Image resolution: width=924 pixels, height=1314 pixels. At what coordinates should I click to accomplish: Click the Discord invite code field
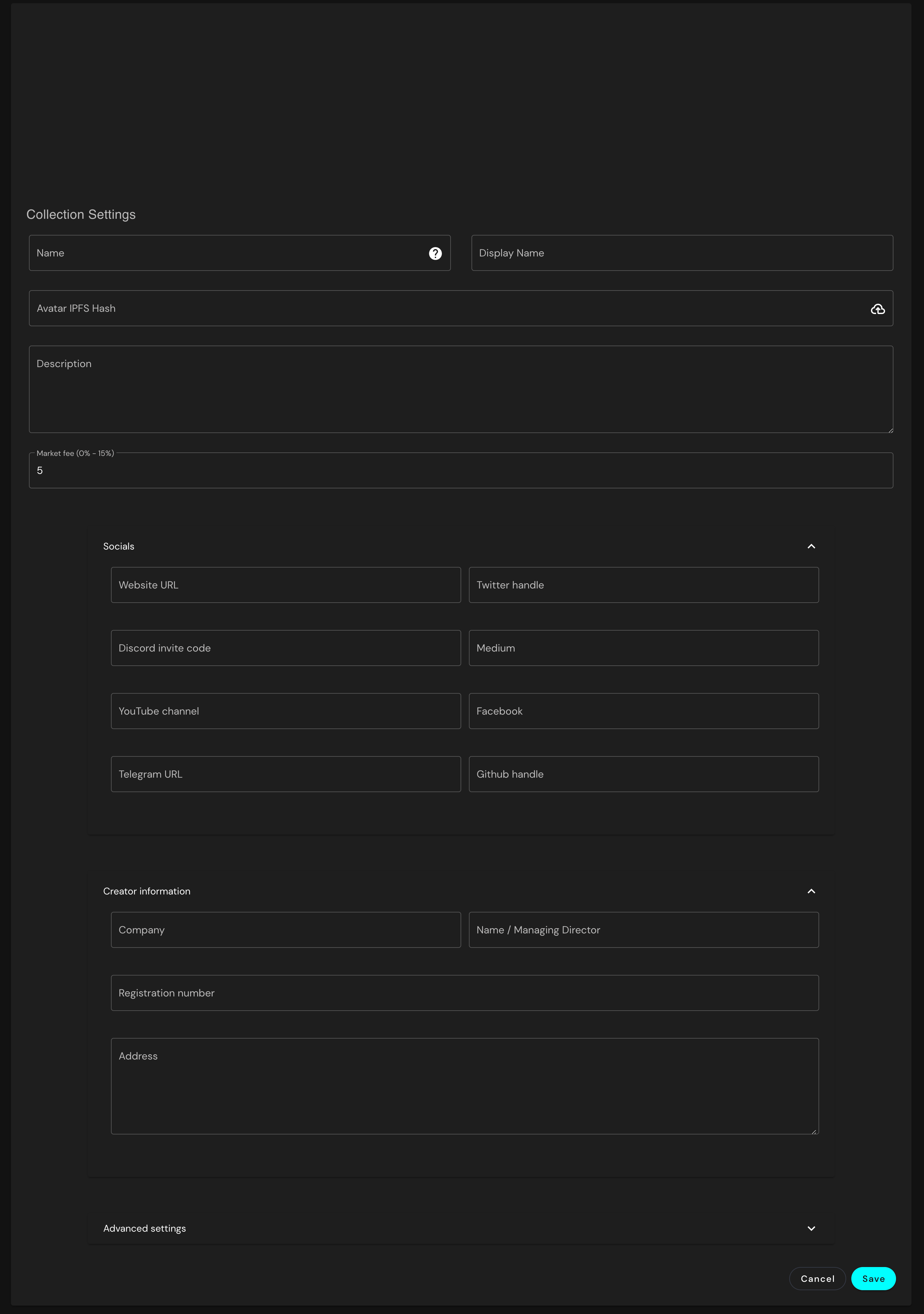(x=286, y=648)
